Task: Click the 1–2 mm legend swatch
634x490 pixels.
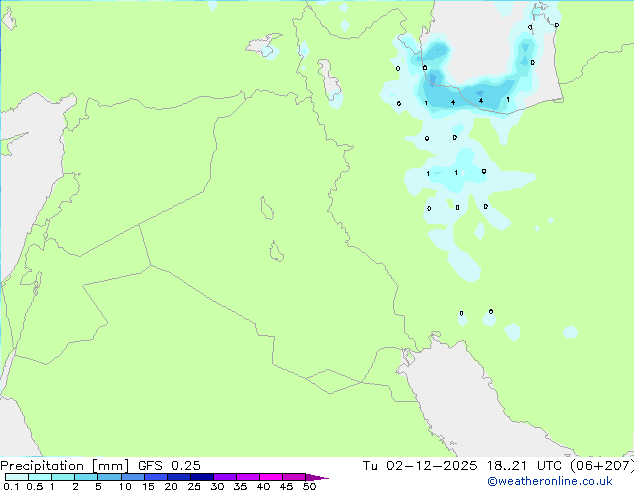Action: point(63,477)
